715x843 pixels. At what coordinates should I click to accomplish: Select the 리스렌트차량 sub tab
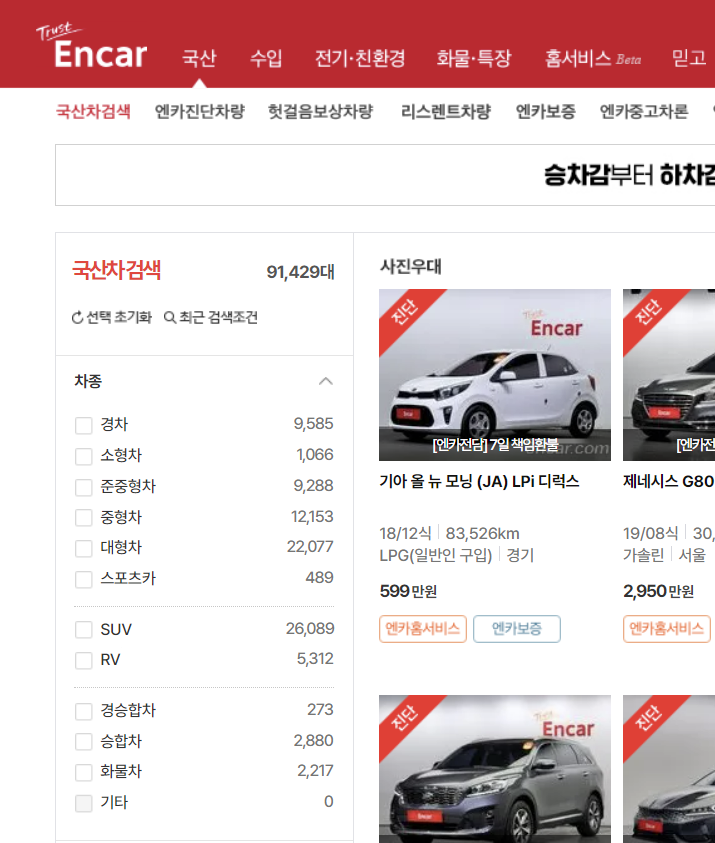pos(446,111)
